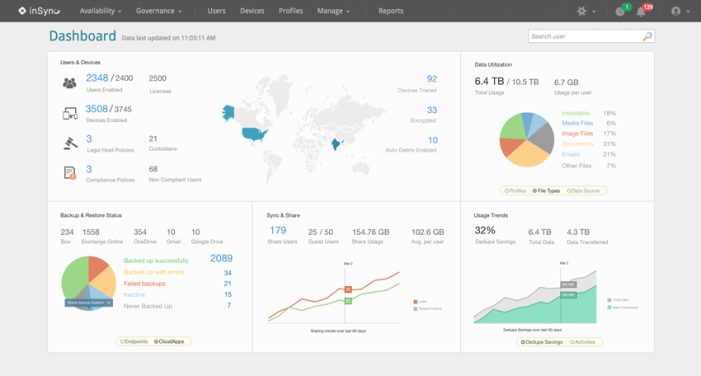
Task: Click the Compliance Policies document icon
Action: pos(70,173)
